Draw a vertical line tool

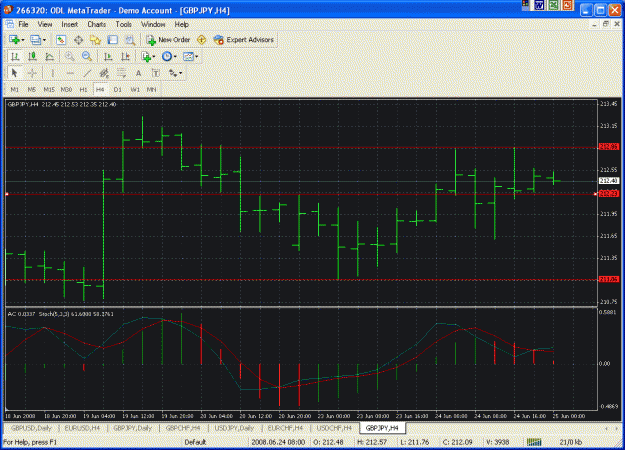(x=52, y=73)
